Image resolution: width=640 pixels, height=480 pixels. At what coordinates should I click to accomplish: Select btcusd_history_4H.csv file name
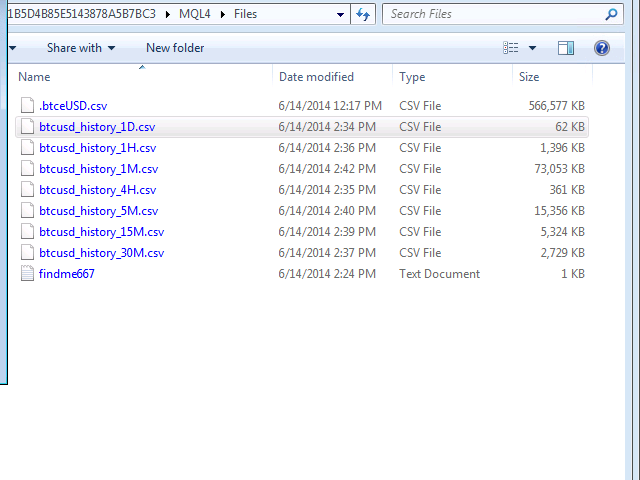(x=98, y=190)
